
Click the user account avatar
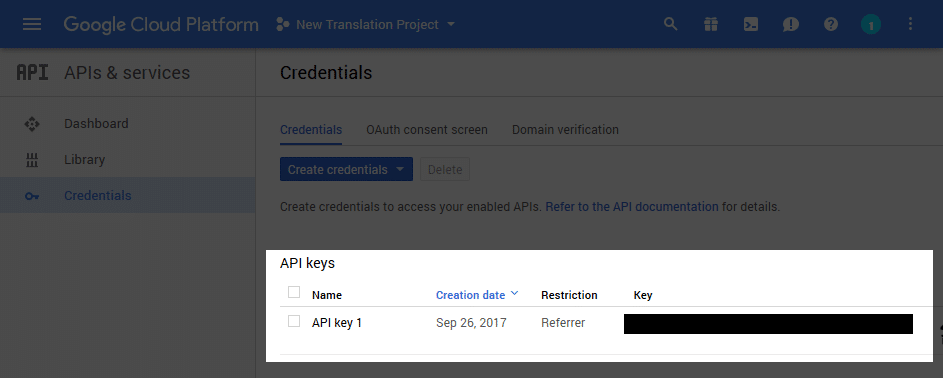[x=870, y=24]
